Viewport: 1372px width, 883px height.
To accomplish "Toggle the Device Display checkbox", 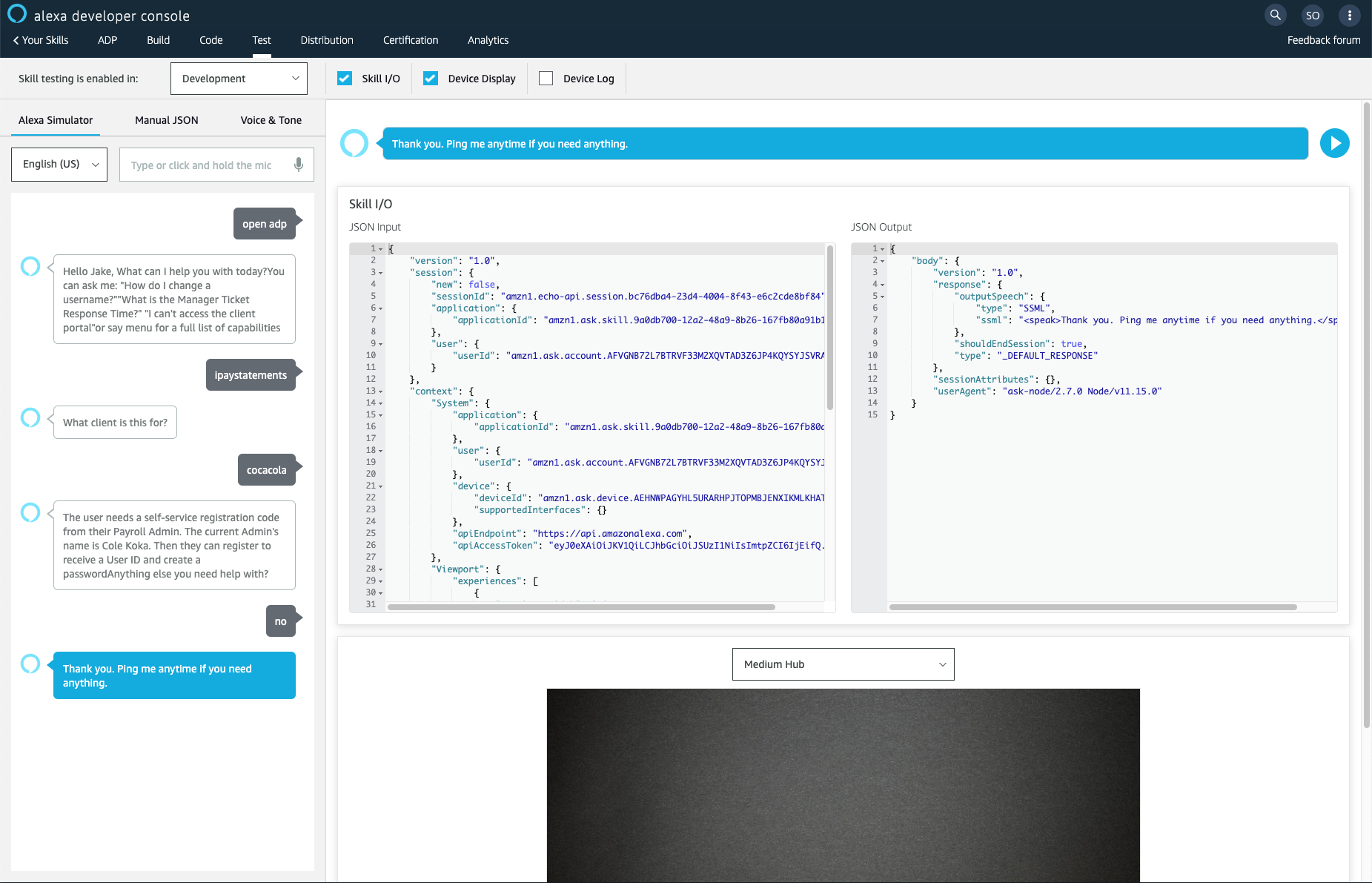I will click(x=431, y=79).
